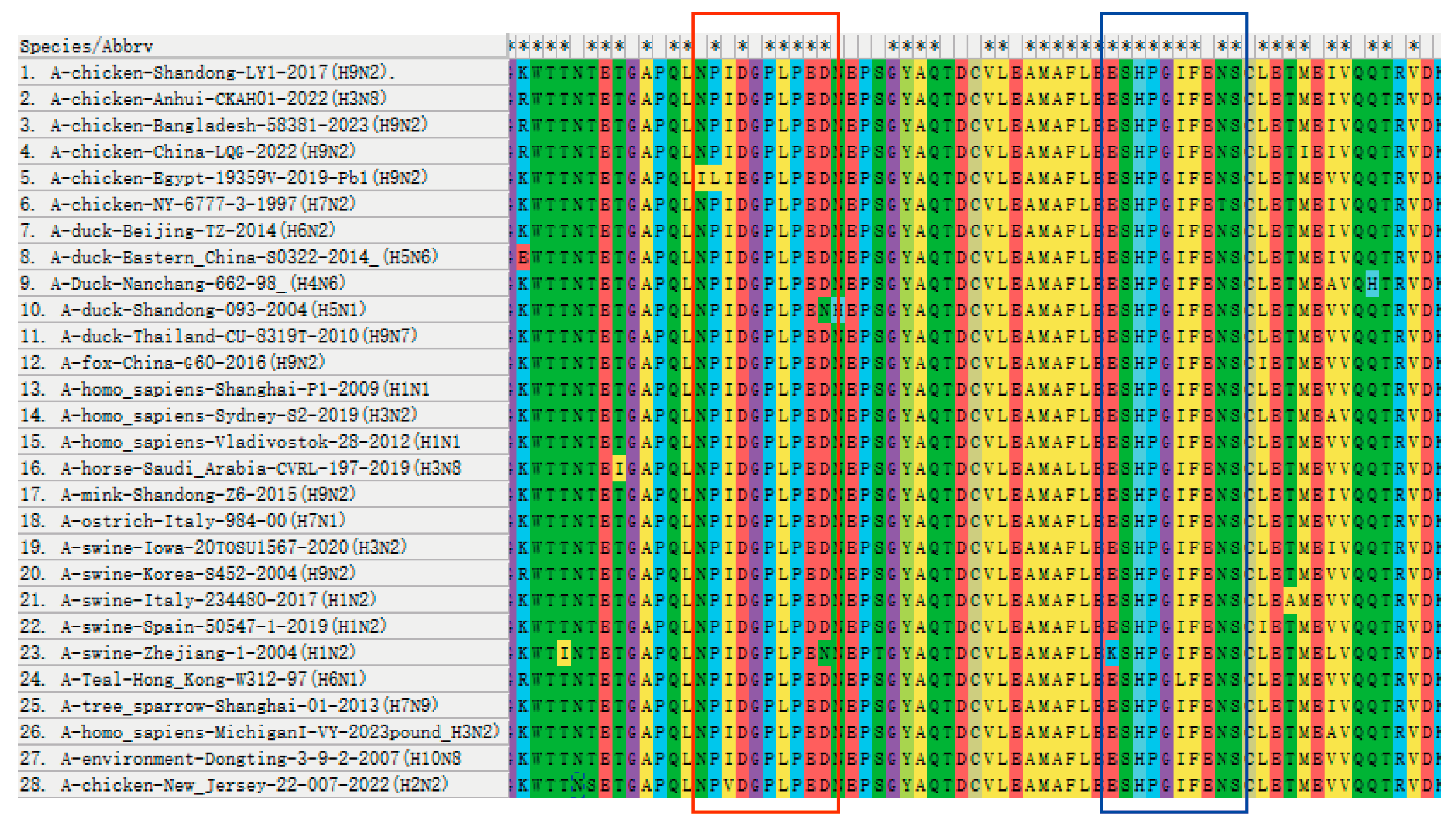Click A-swine-Korea-S452-2004 (H9N2) label
This screenshot has width=1456, height=826.
(207, 574)
